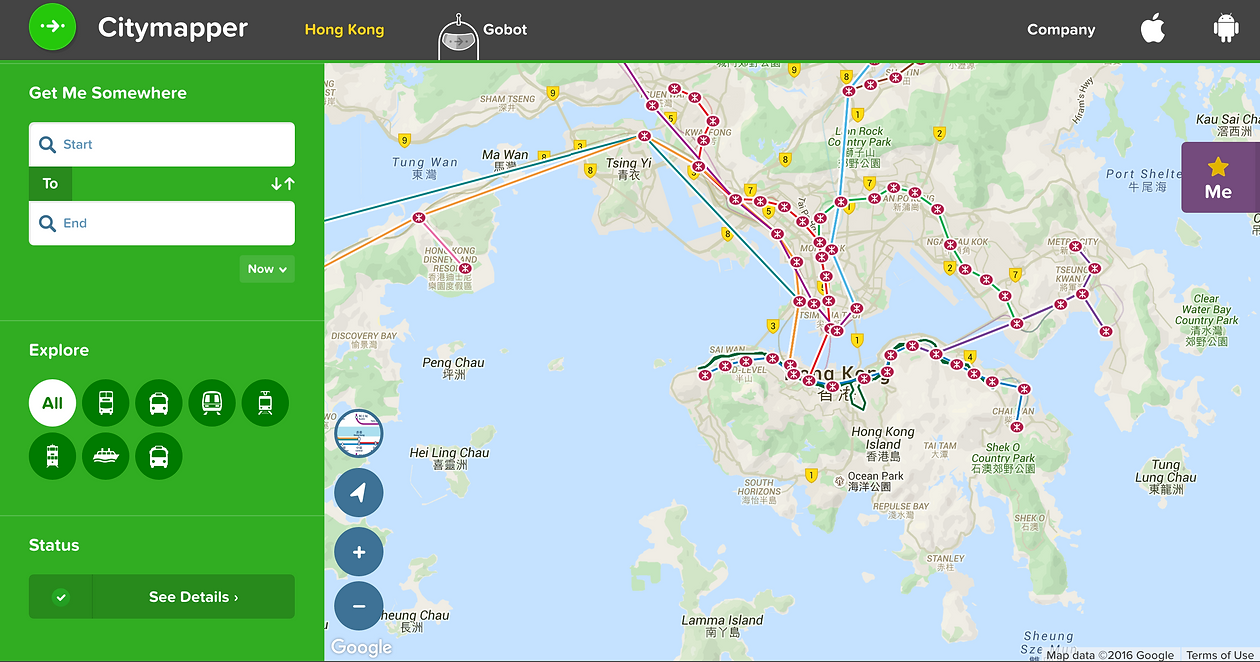Zoom in on the map
1260x662 pixels.
359,551
